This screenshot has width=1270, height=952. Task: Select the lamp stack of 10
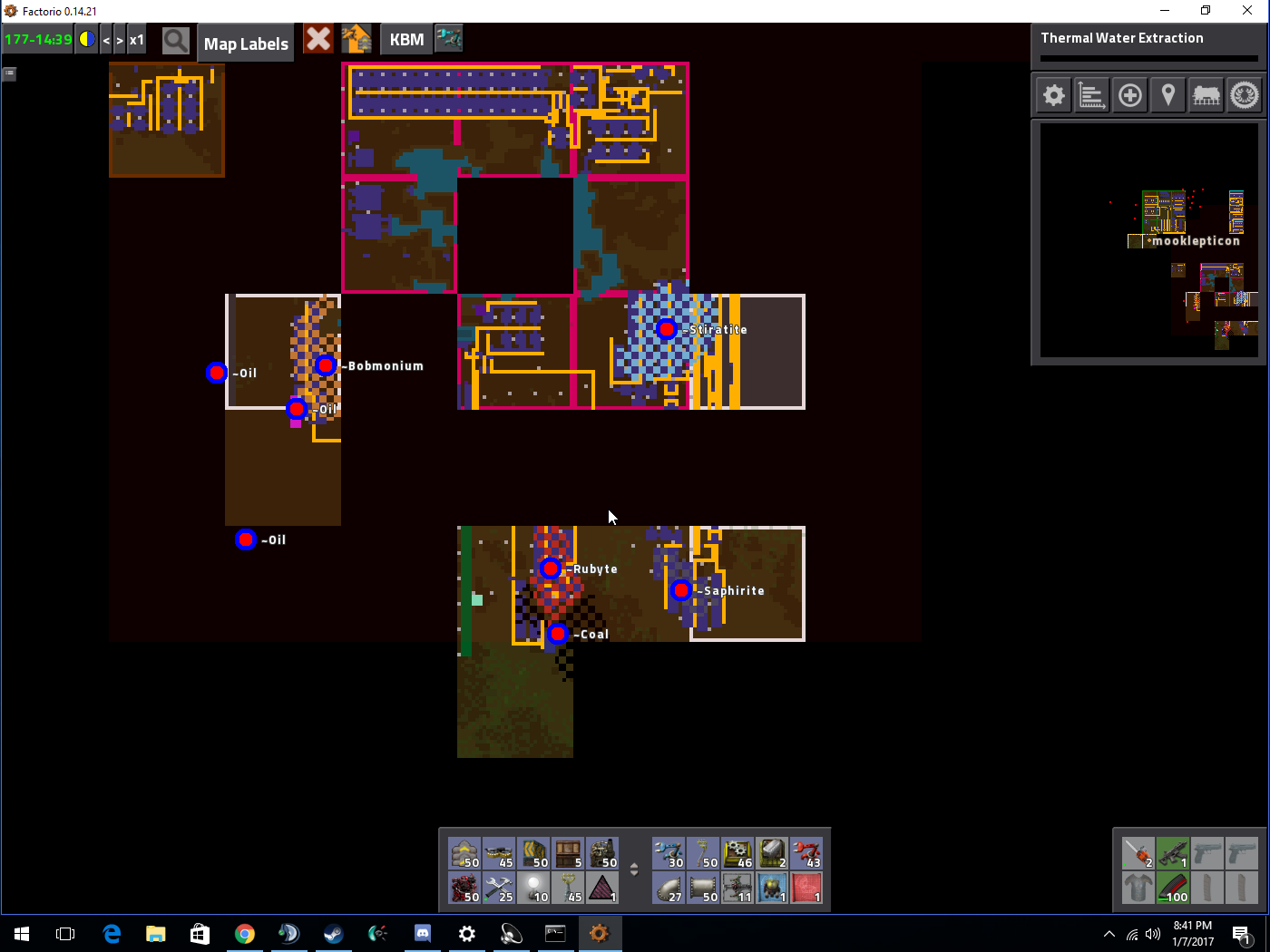[x=533, y=888]
